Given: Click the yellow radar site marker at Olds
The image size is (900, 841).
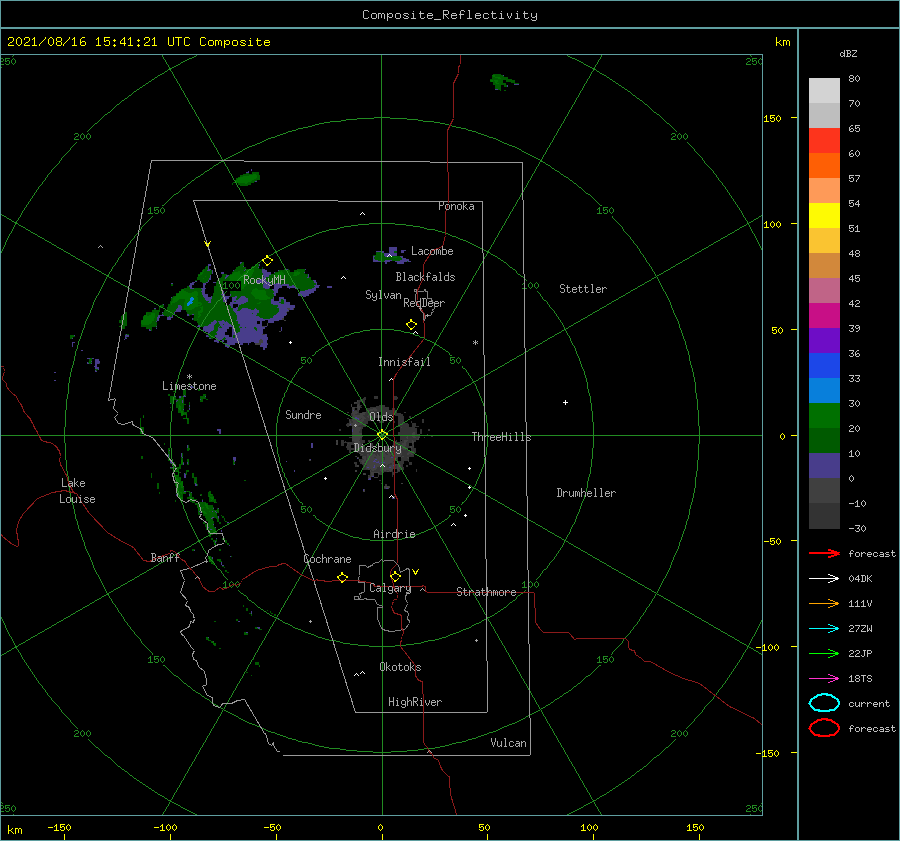Looking at the screenshot, I should coord(382,435).
